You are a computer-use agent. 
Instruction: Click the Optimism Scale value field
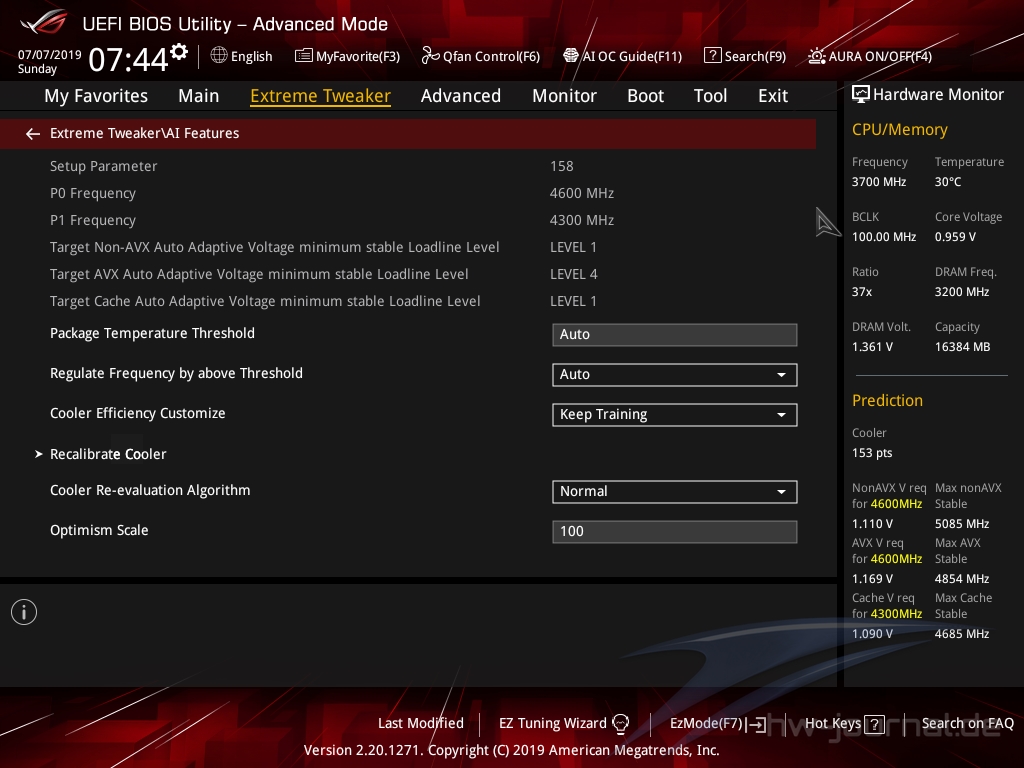click(x=675, y=532)
